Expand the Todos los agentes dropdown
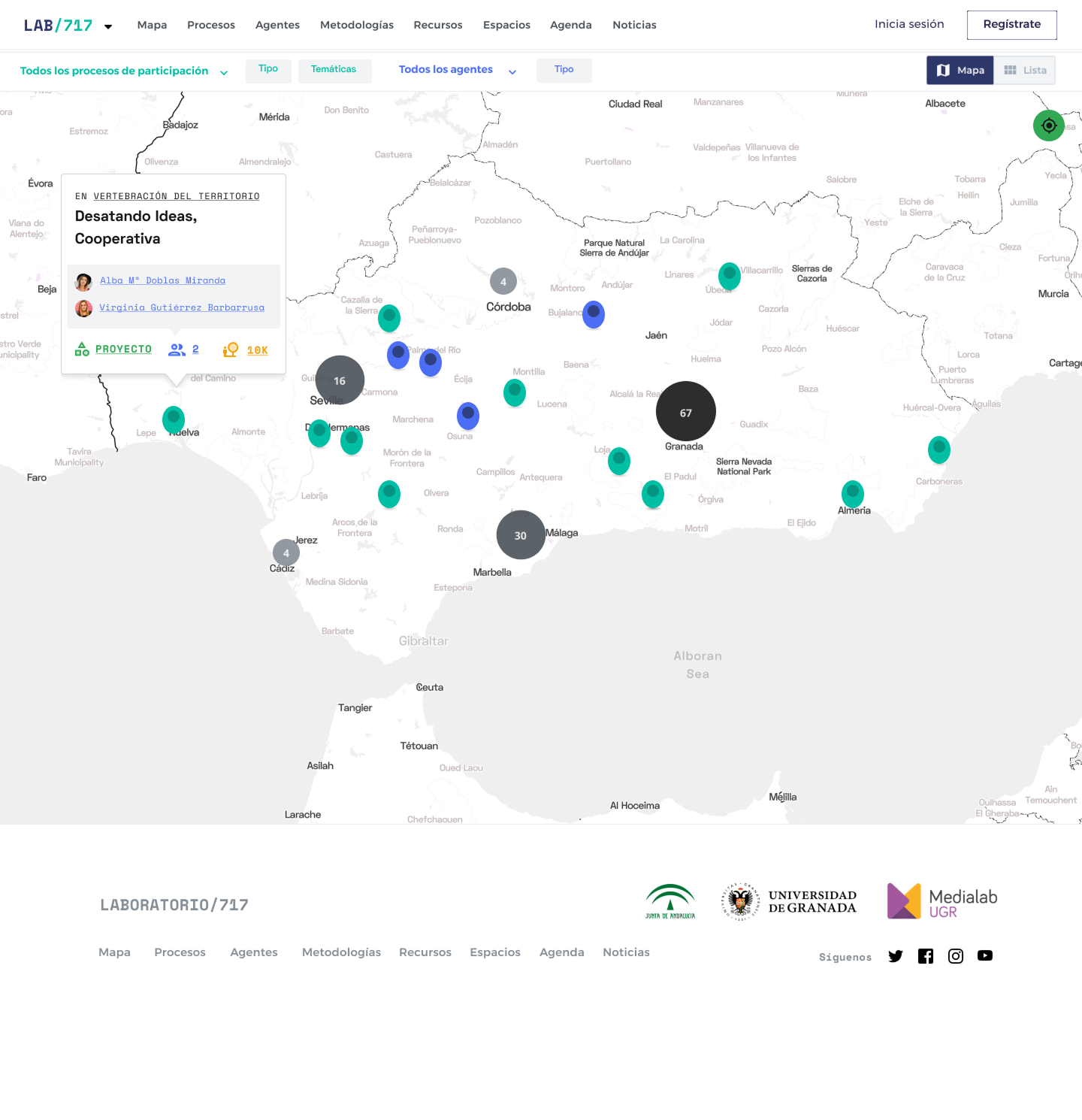Viewport: 1082px width, 1120px height. 457,70
